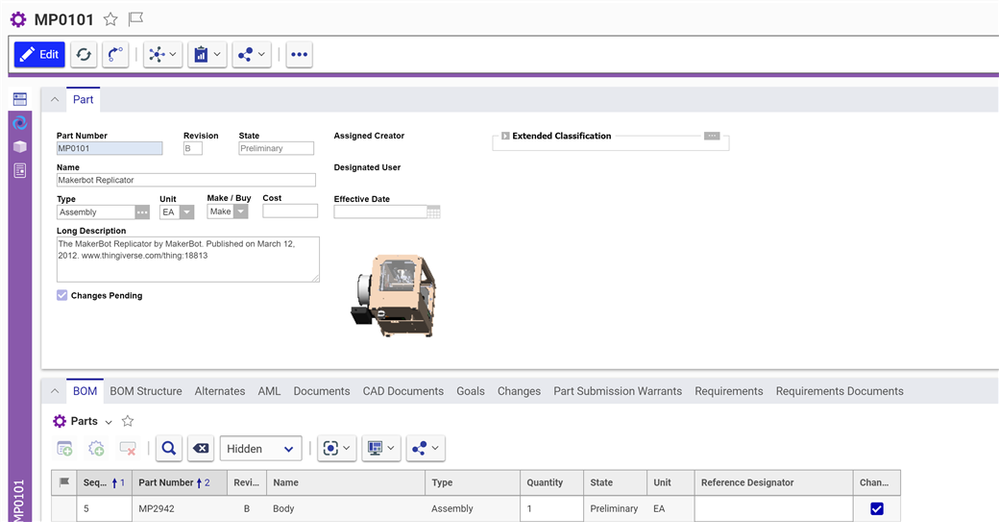Screen dimensions: 999x522
Task: Click the 3D cube sidebar icon
Action: [x=19, y=147]
